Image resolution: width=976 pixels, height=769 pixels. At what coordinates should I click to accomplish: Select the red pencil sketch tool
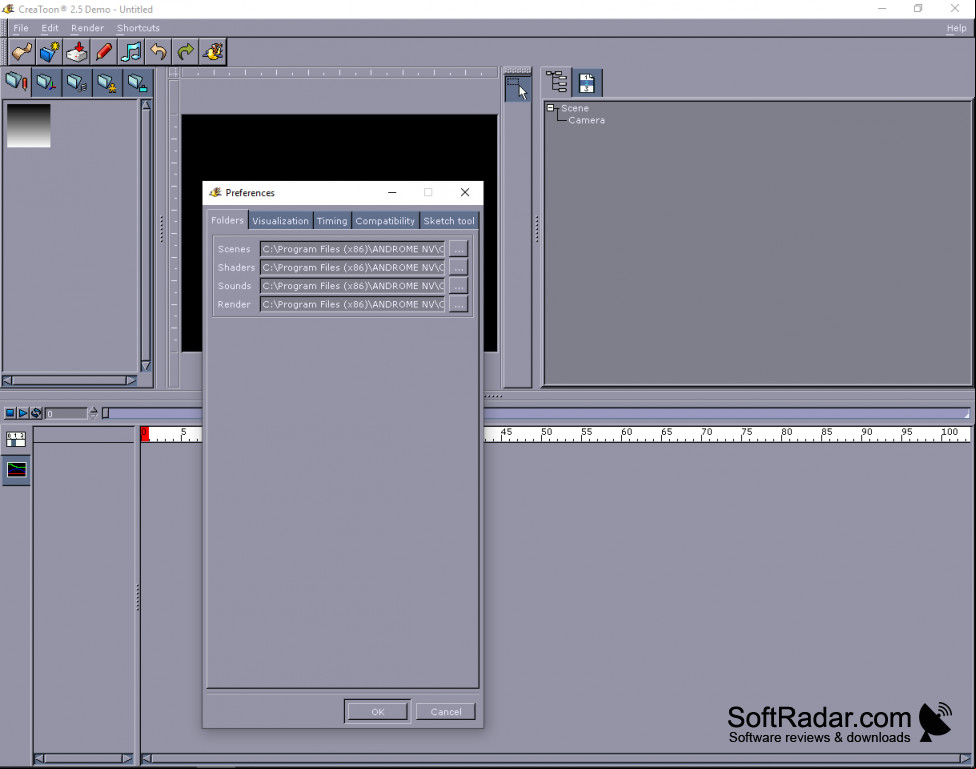coord(104,52)
